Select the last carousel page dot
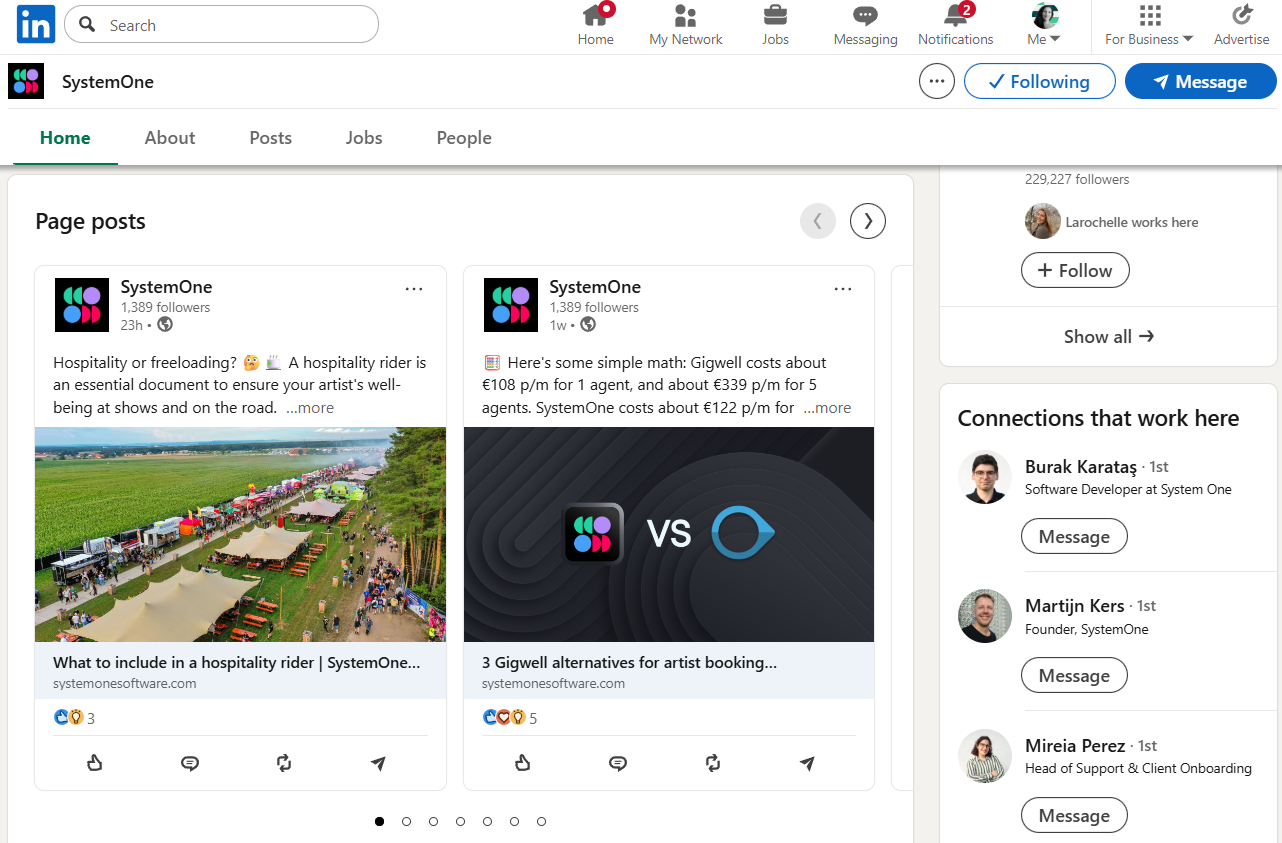The width and height of the screenshot is (1282, 843). click(541, 821)
